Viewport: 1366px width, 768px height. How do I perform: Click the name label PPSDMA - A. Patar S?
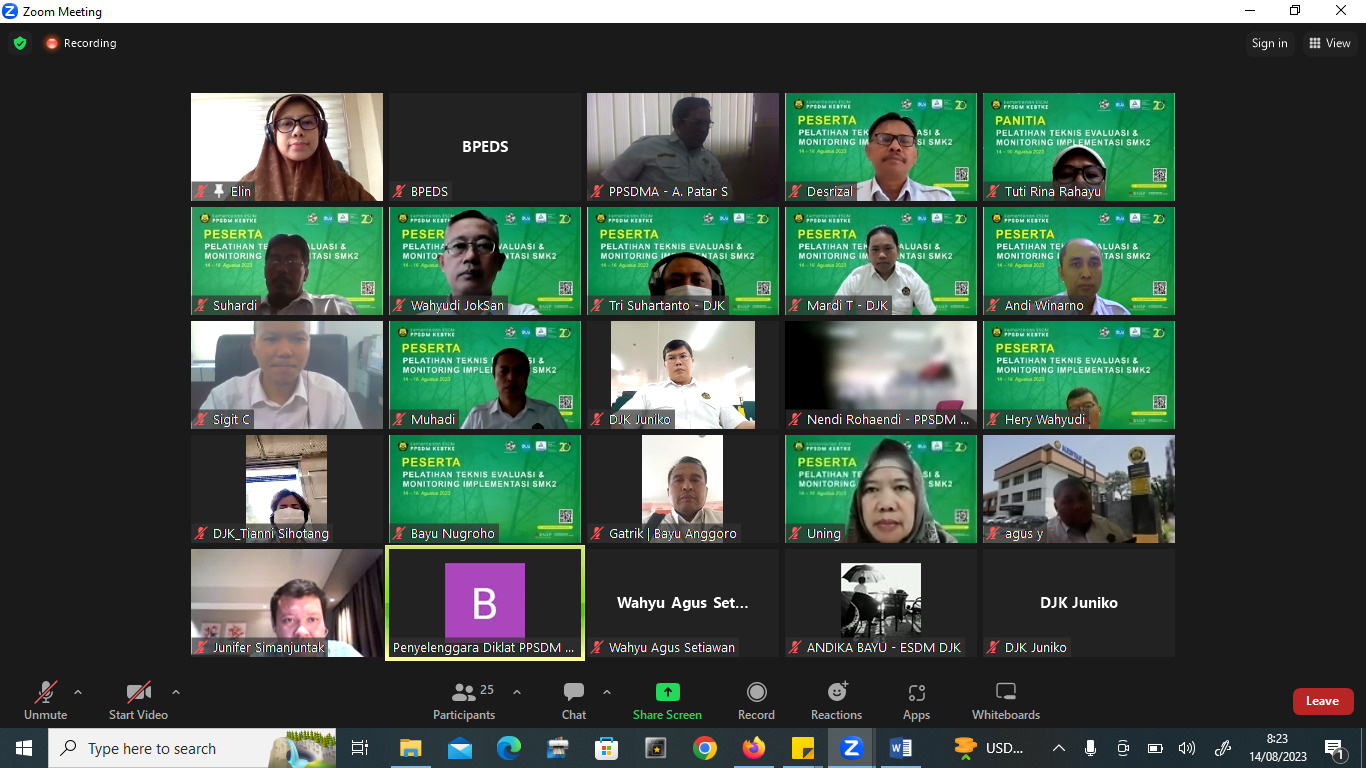point(669,192)
